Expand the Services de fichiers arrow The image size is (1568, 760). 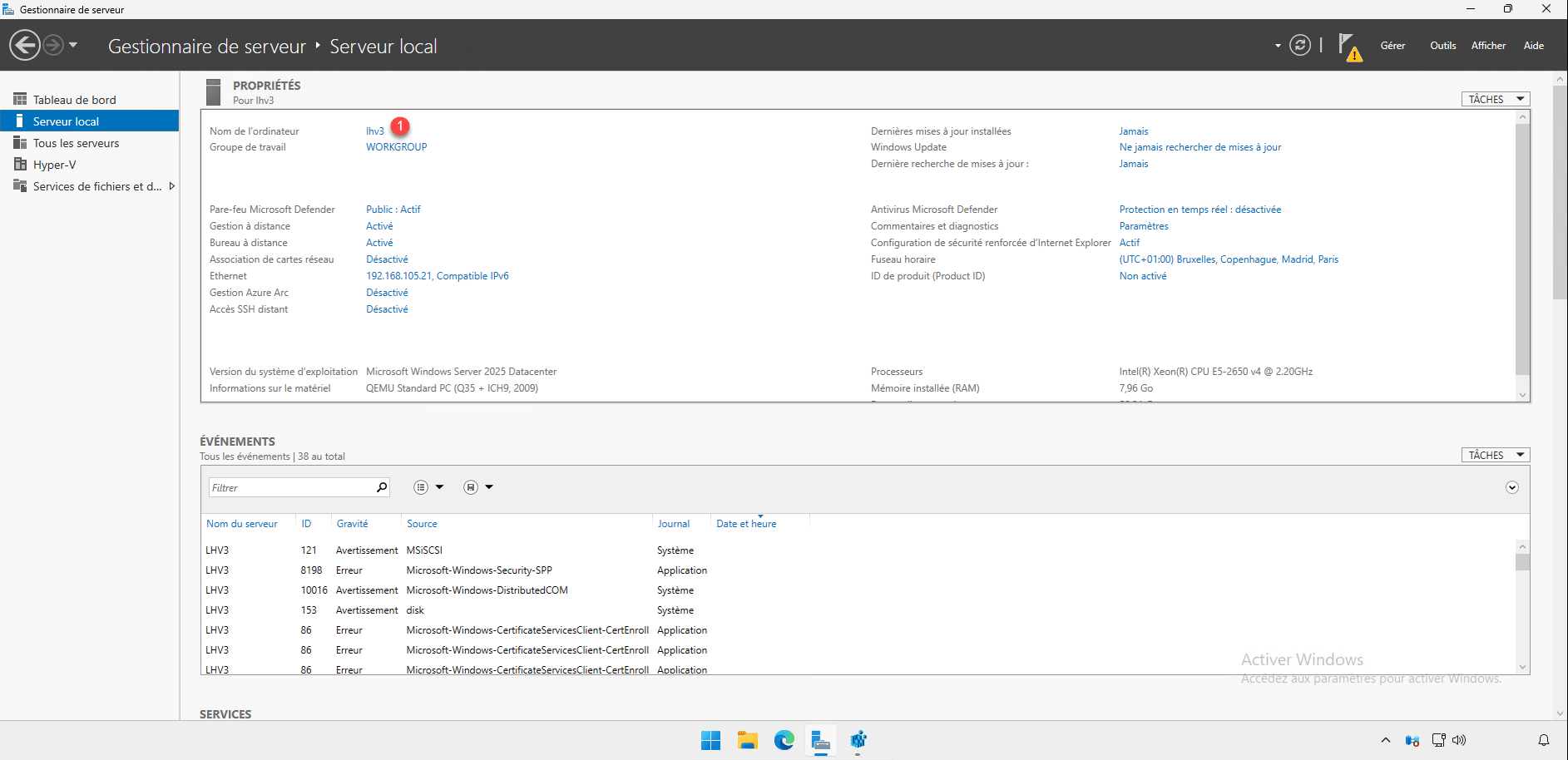(x=172, y=186)
